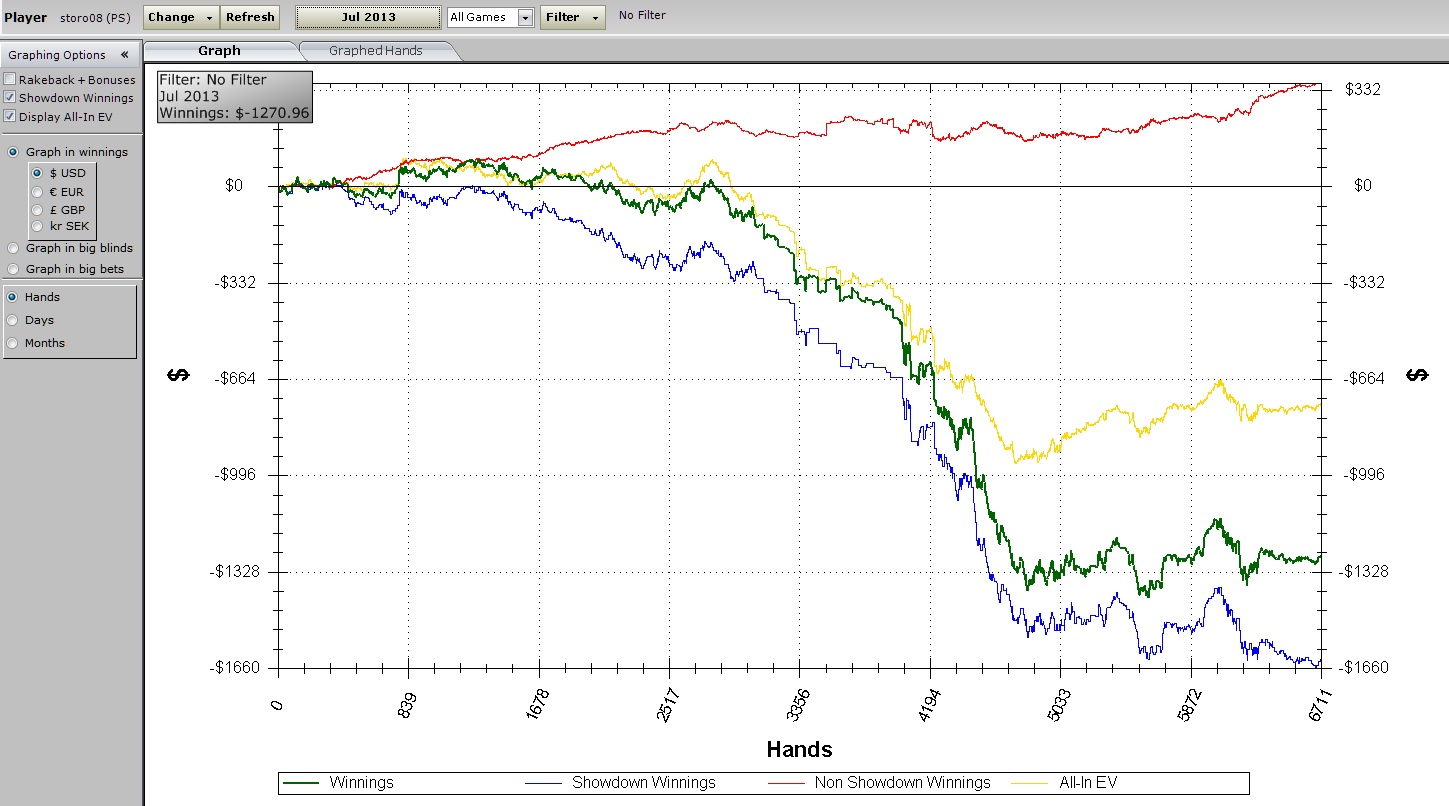This screenshot has width=1449, height=806.
Task: Switch to the Graphed Hands tab
Action: (375, 51)
